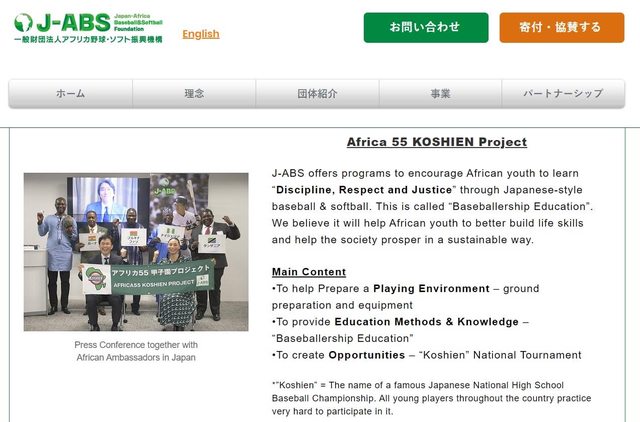The height and width of the screenshot is (422, 640).
Task: Click the Japanese organization name under the logo
Action: 88,40
